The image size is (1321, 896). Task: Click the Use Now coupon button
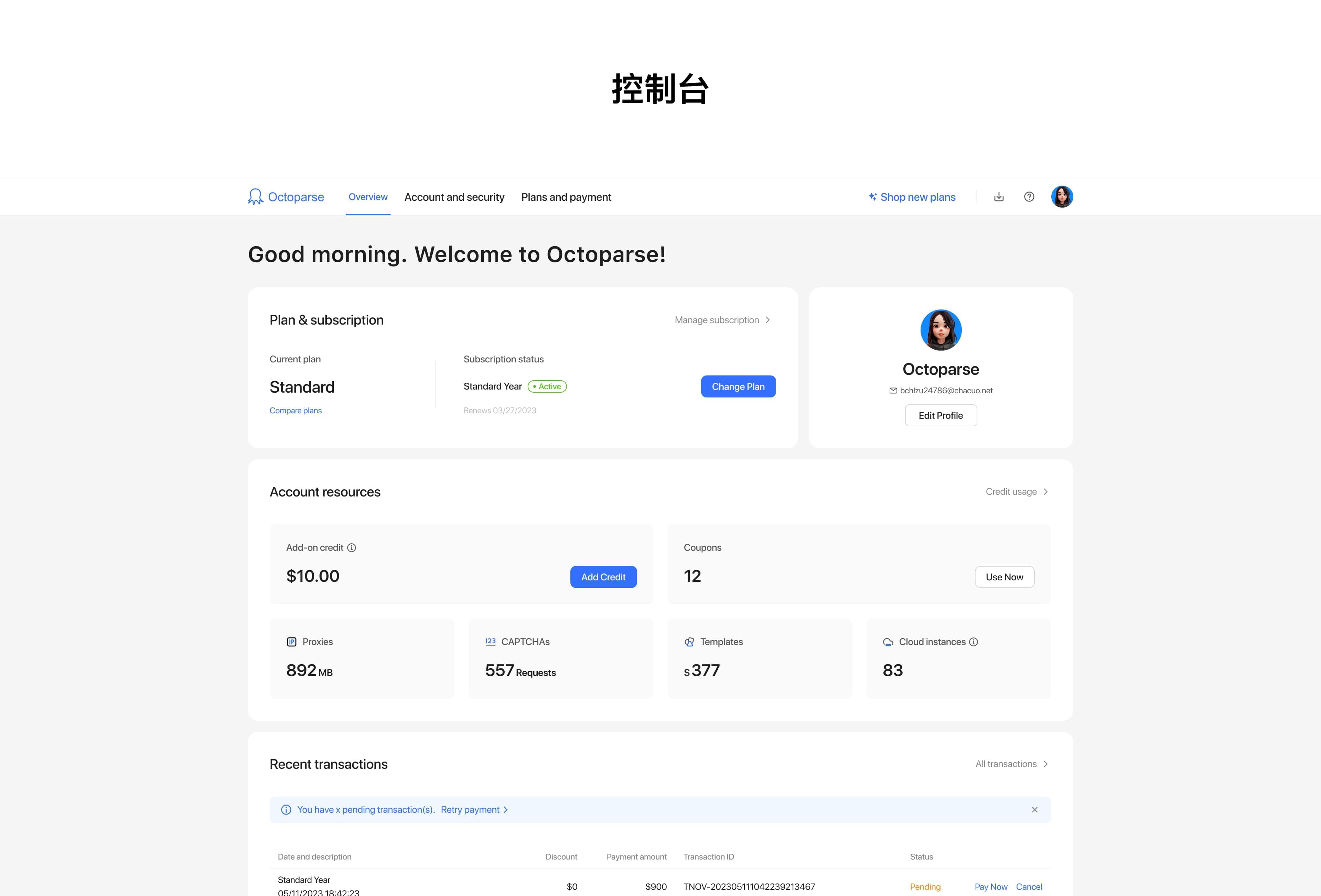1005,577
